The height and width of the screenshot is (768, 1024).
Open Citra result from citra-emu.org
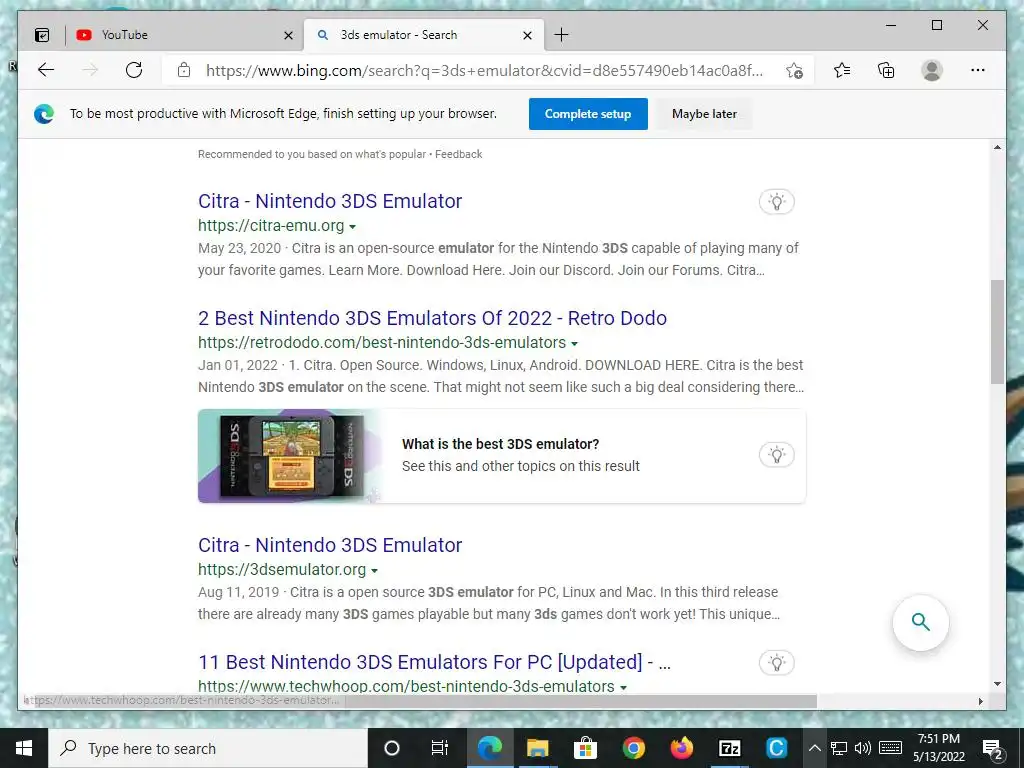(x=330, y=201)
